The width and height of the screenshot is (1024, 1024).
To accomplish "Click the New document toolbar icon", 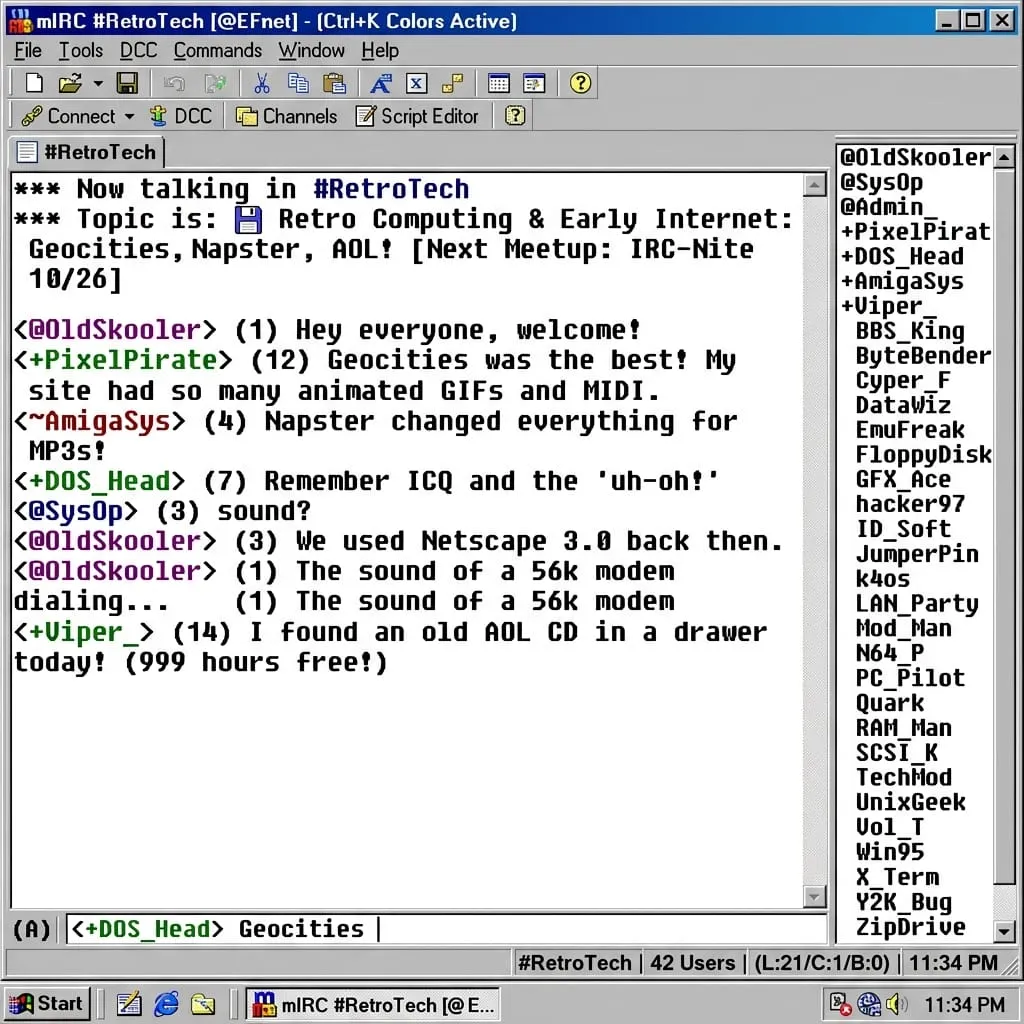I will tap(33, 83).
